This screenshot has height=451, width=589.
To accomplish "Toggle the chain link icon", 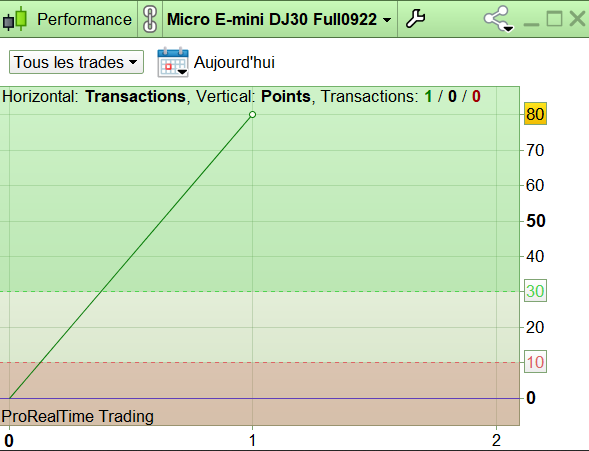I will (x=150, y=19).
